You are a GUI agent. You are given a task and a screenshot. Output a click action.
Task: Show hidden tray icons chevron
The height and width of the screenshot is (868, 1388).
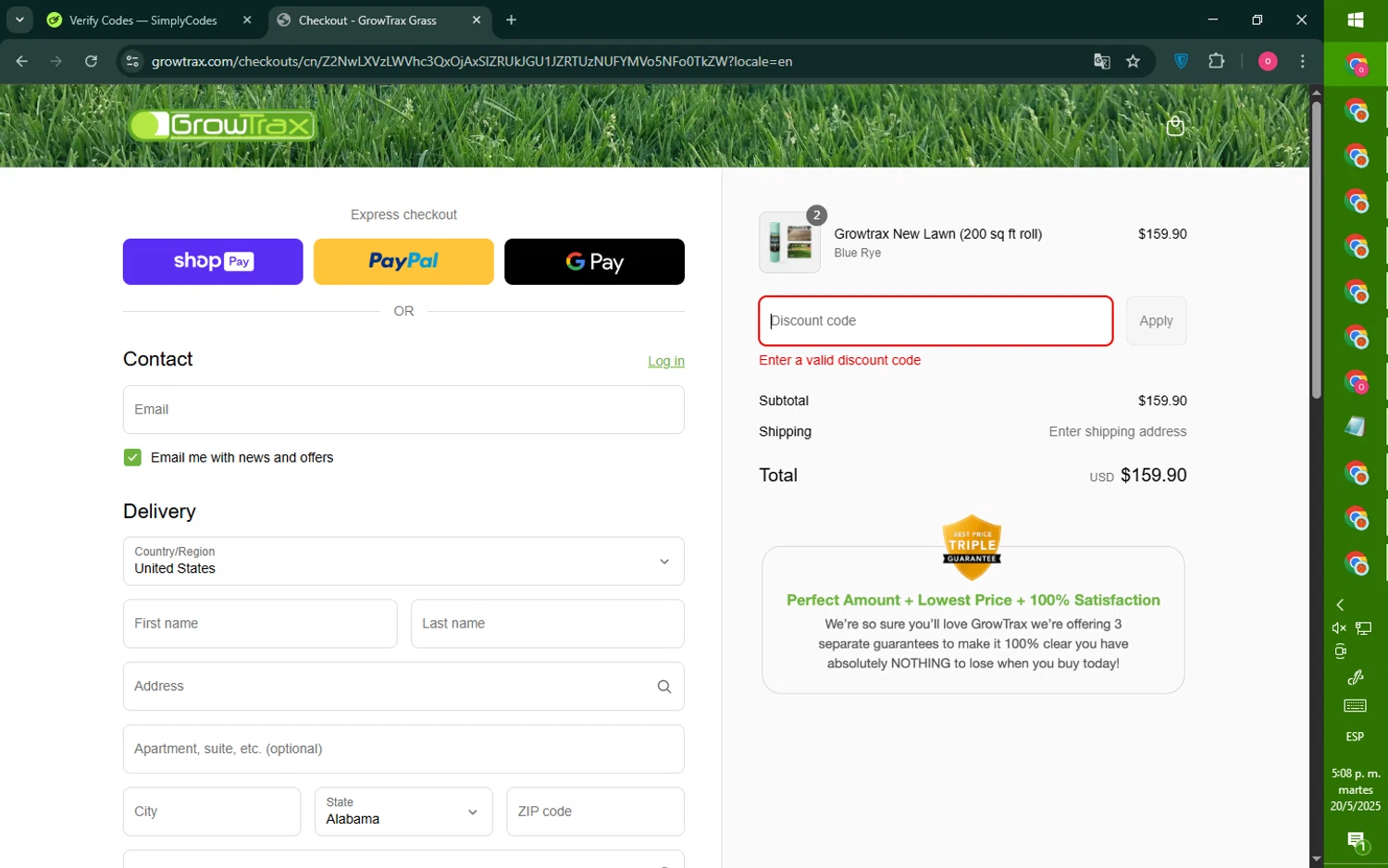point(1340,604)
